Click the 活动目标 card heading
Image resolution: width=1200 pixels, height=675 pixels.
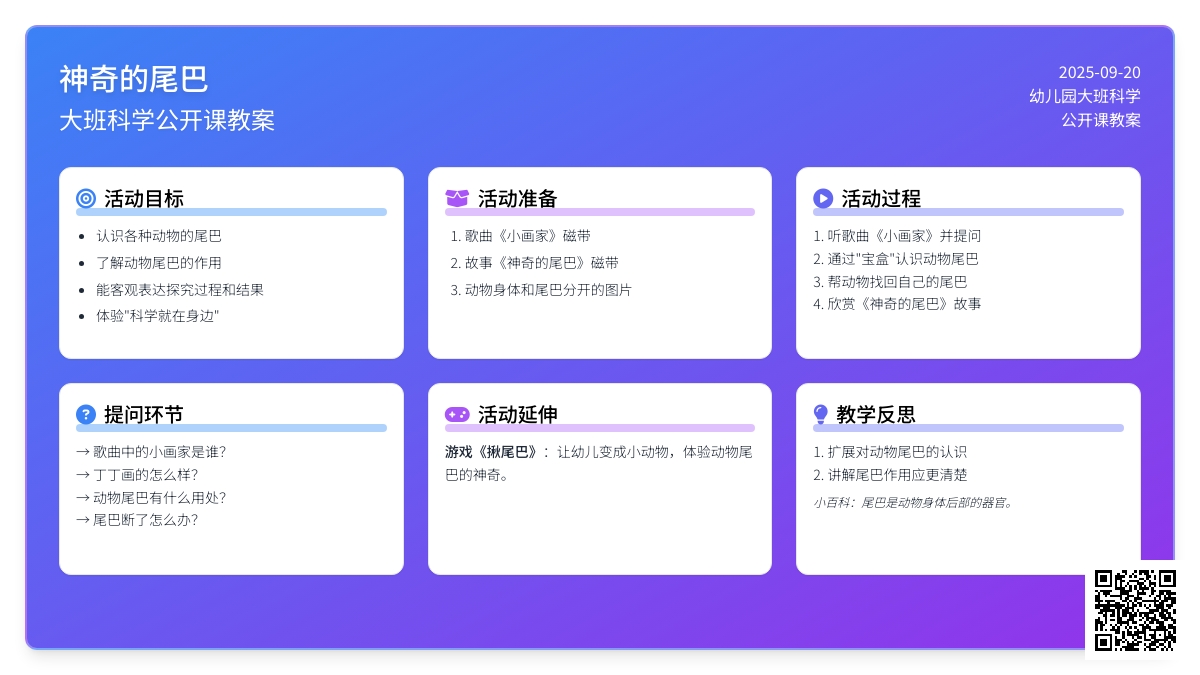(144, 199)
